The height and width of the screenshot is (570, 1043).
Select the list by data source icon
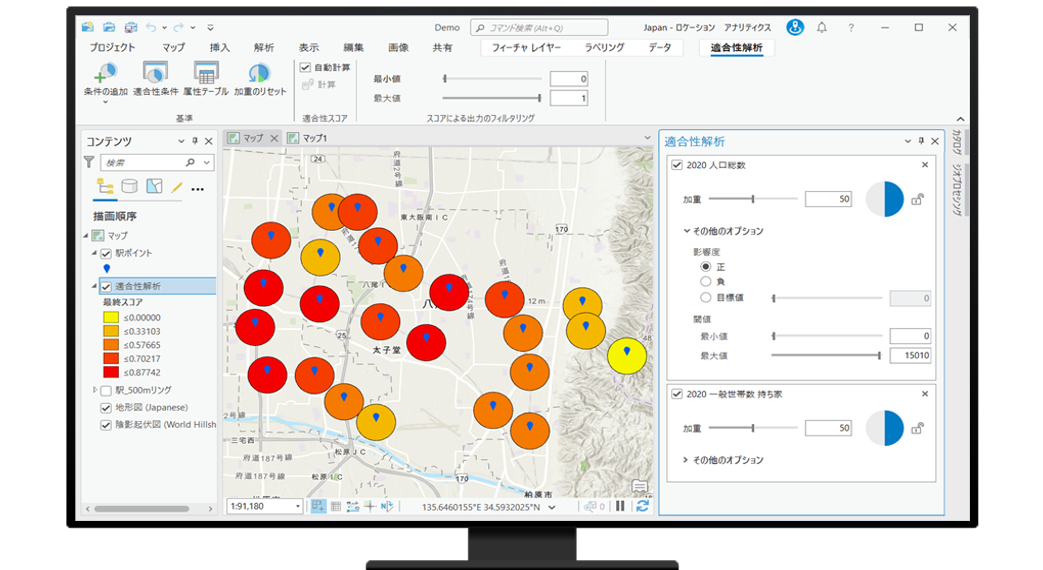[x=129, y=187]
